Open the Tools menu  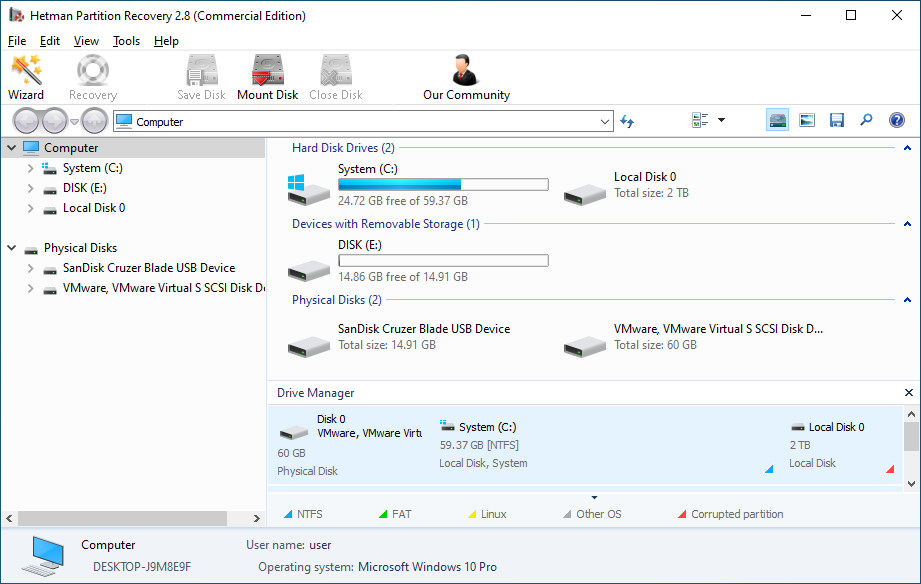pos(126,41)
